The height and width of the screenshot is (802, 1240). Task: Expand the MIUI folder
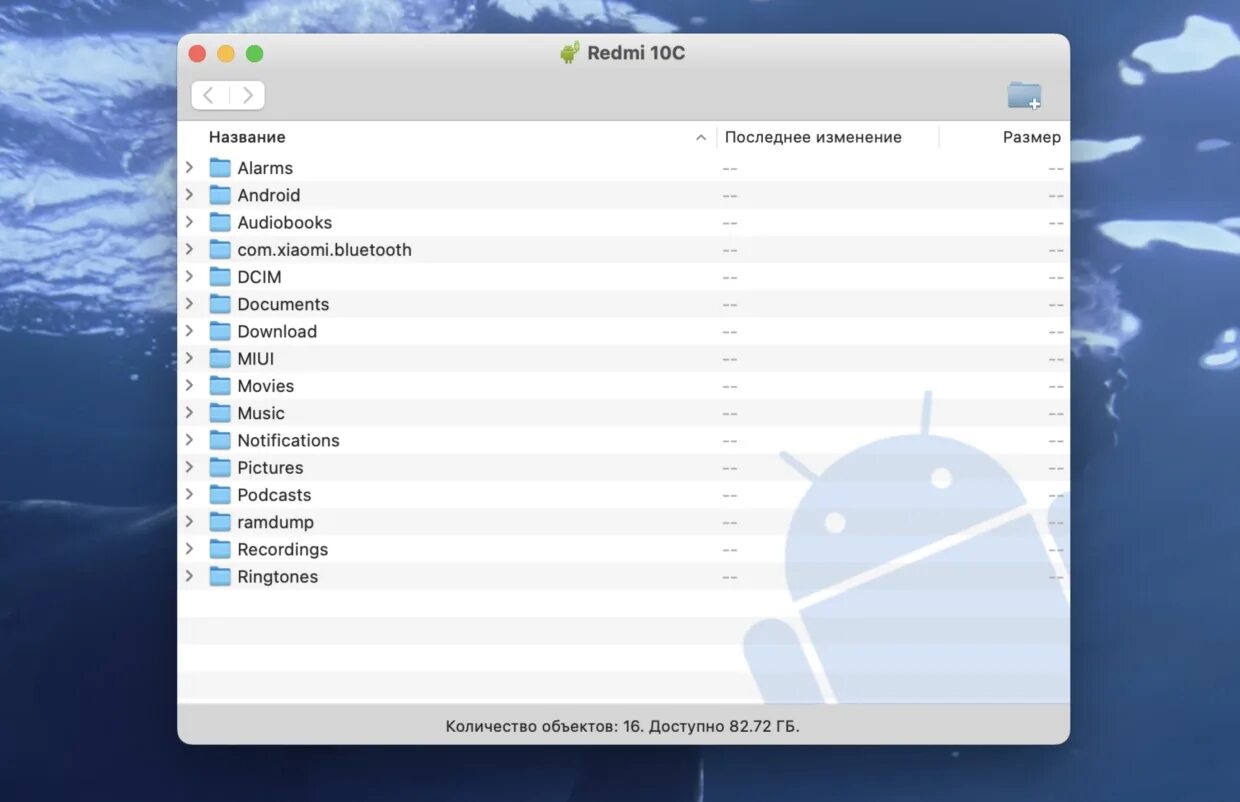click(x=189, y=357)
